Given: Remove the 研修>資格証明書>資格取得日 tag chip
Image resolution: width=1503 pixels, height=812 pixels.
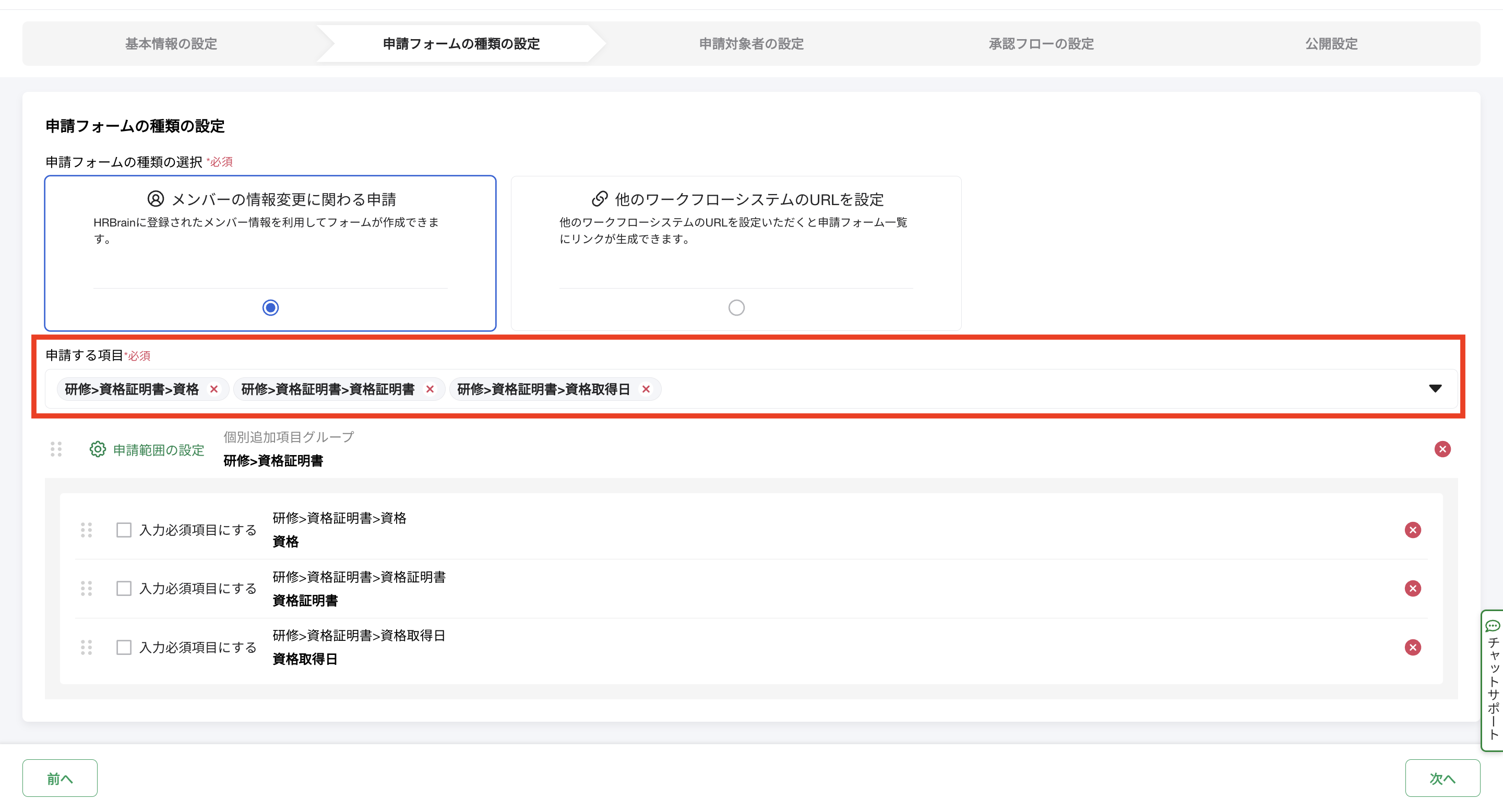Looking at the screenshot, I should click(646, 389).
